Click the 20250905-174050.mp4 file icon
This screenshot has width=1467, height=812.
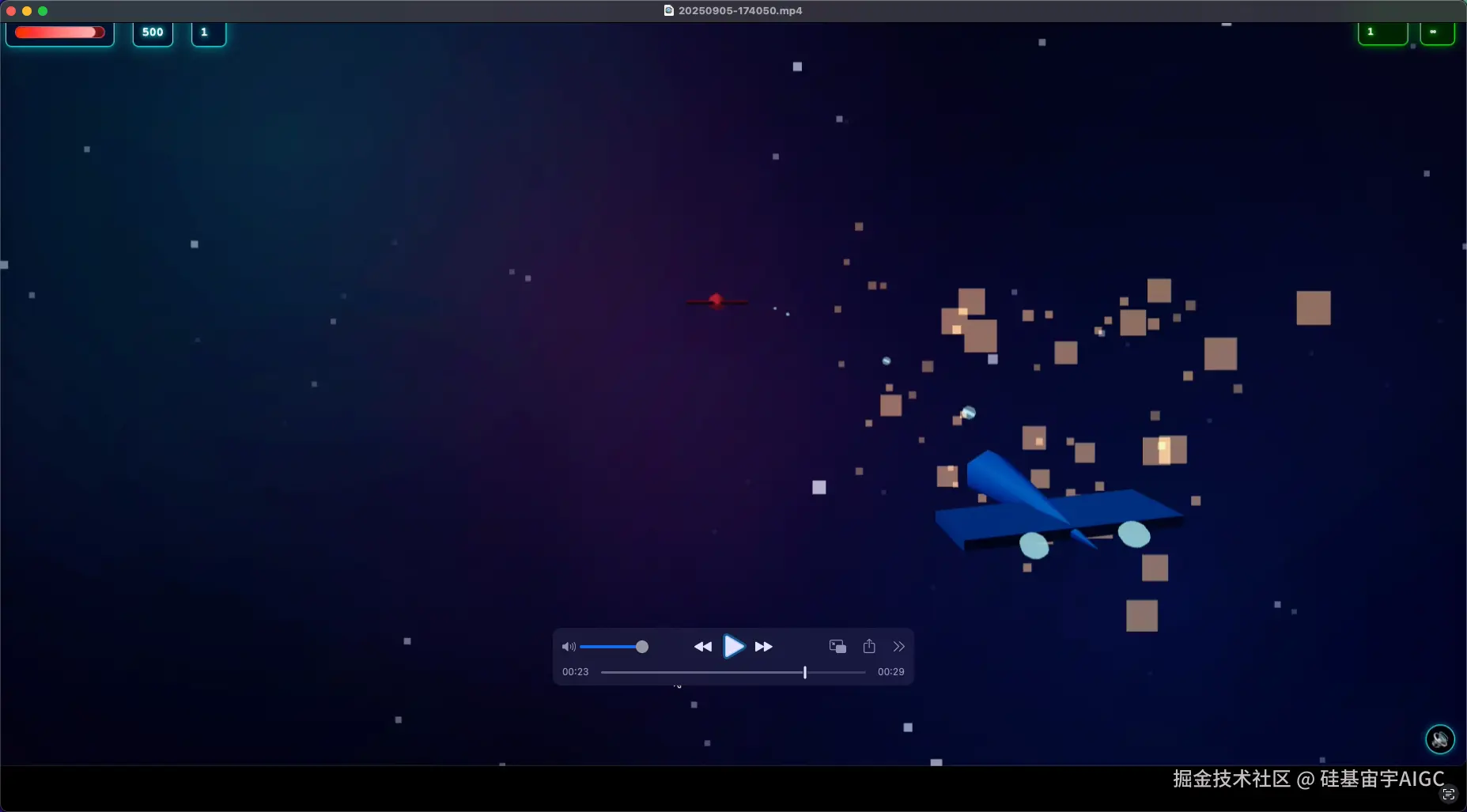pyautogui.click(x=668, y=11)
